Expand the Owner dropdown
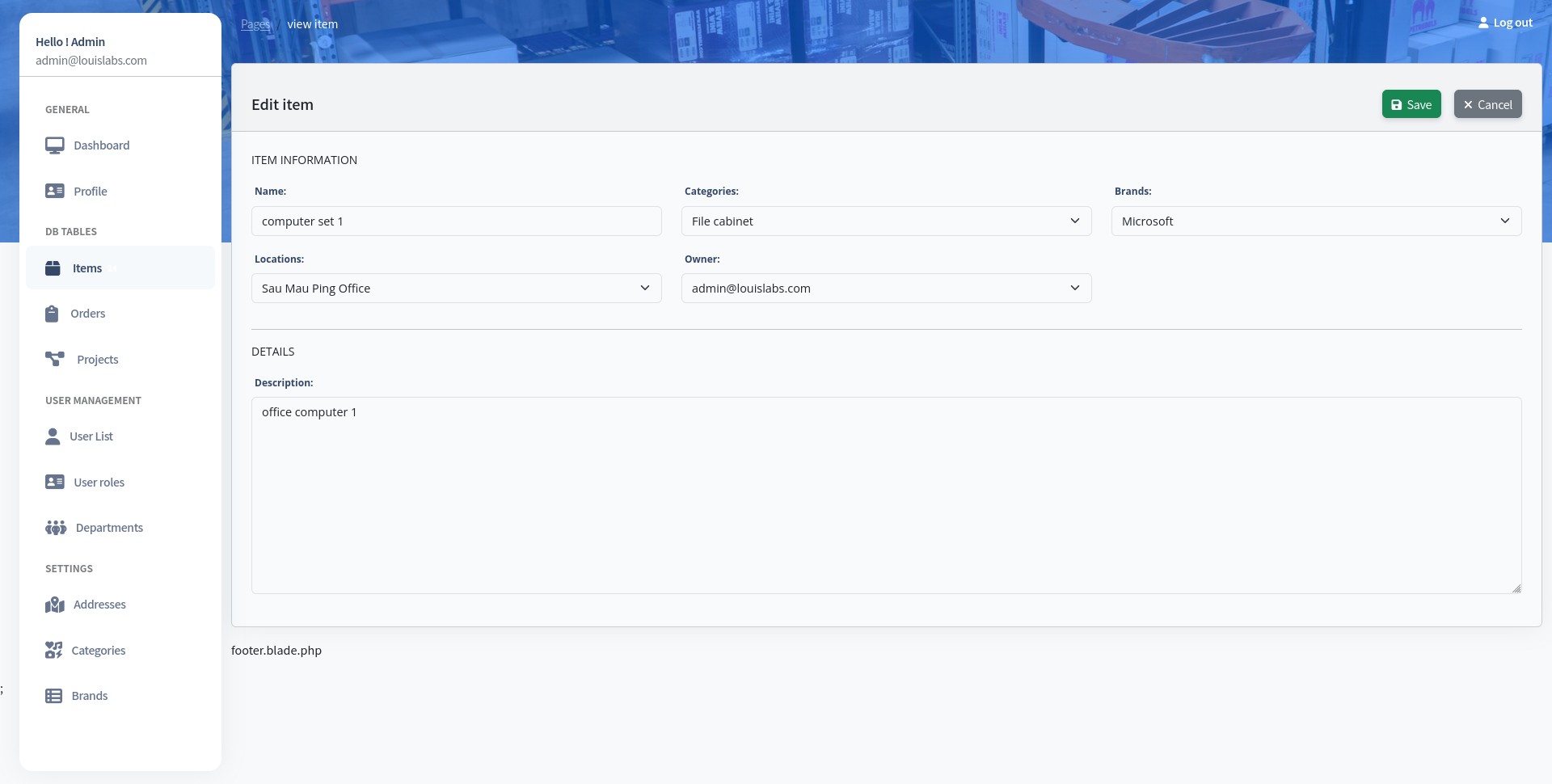 tap(887, 289)
